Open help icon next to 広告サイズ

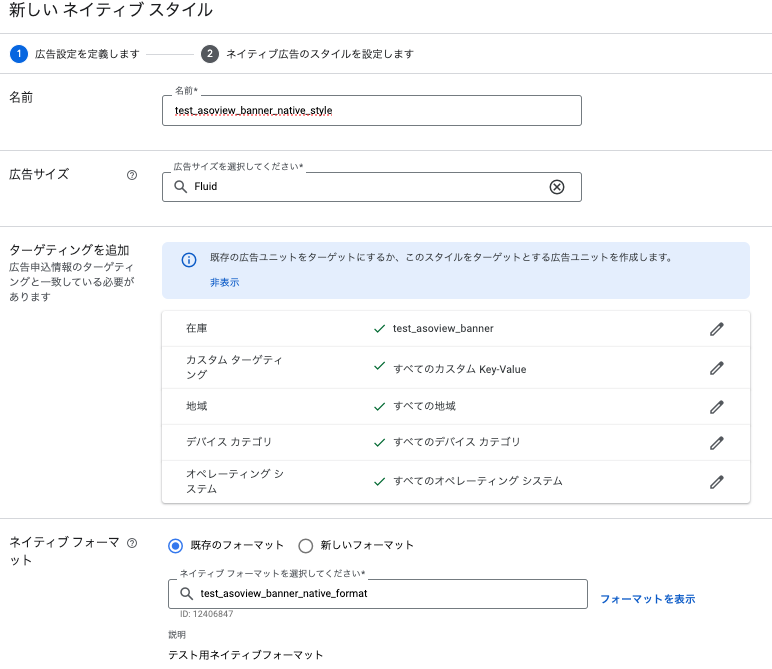[132, 175]
